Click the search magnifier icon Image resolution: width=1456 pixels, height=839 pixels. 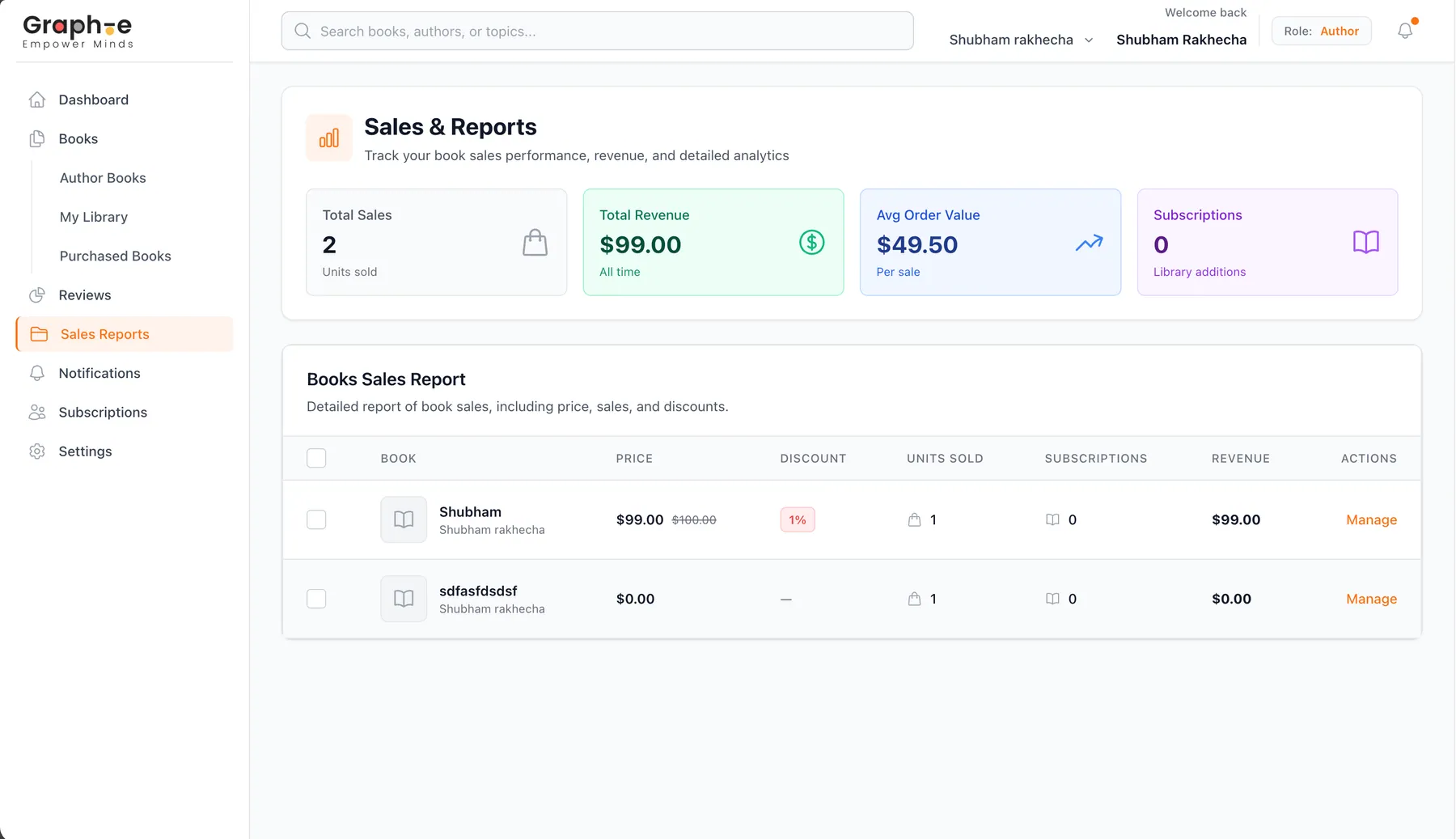click(303, 31)
